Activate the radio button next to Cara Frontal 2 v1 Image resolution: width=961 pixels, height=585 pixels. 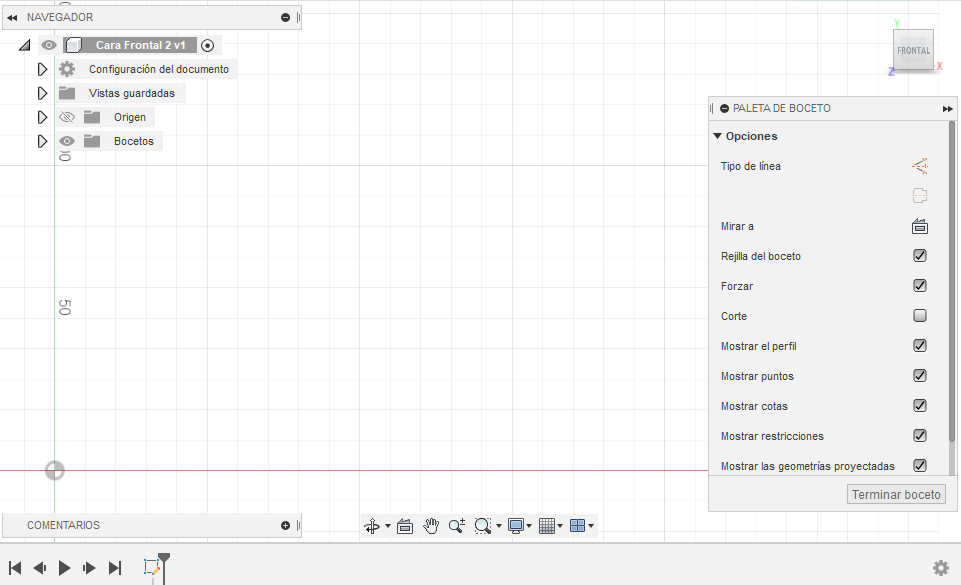(208, 45)
